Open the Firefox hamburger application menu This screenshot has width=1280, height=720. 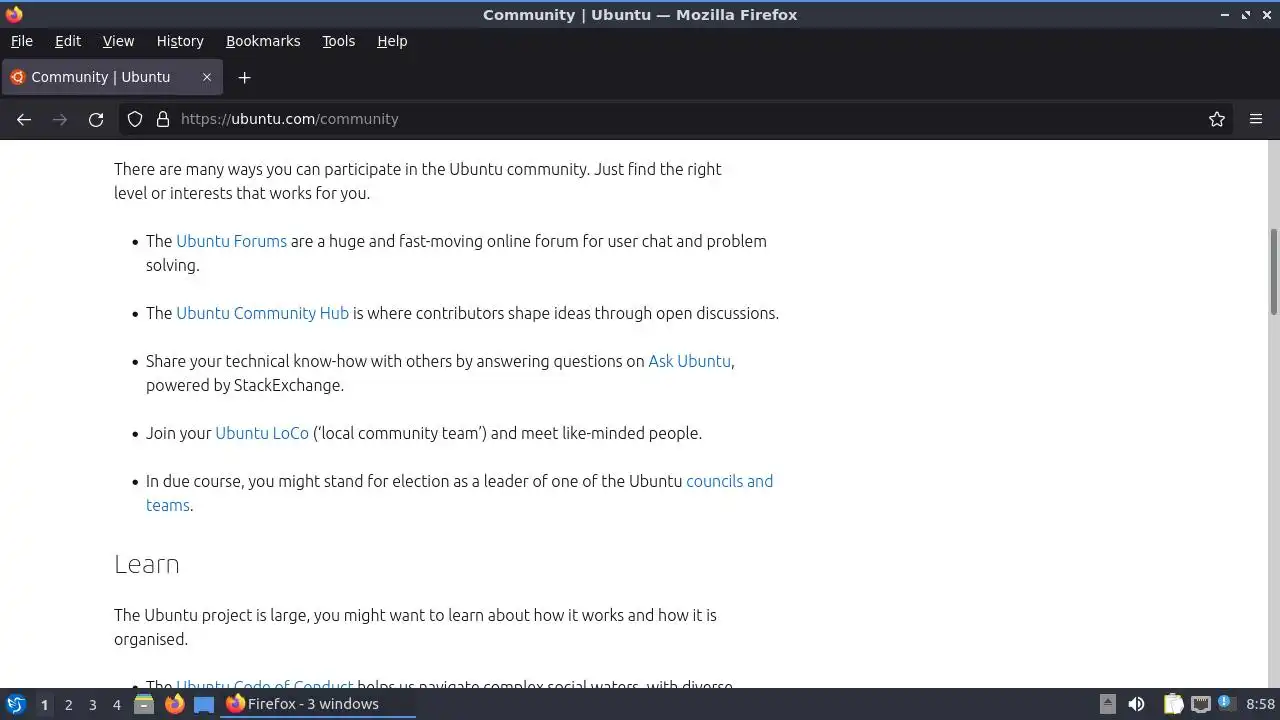[x=1256, y=119]
